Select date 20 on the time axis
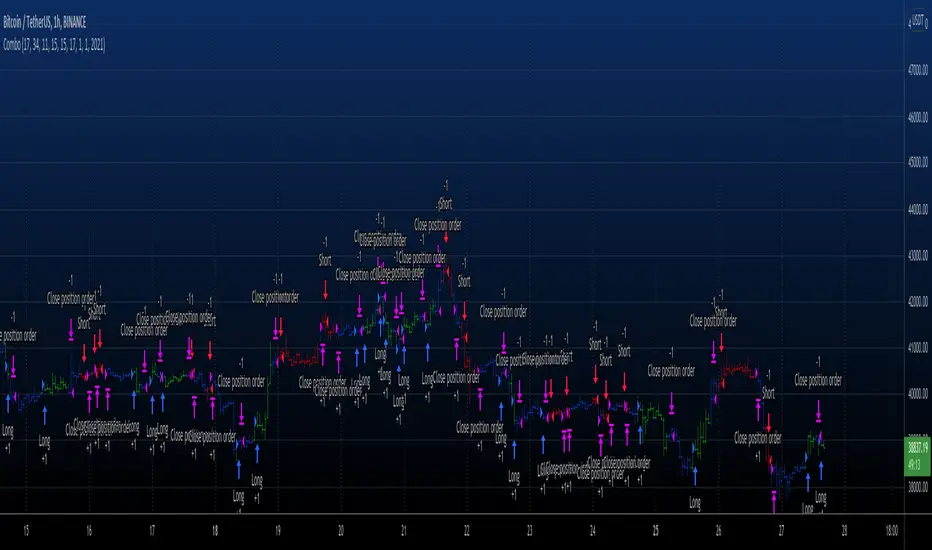Viewport: 932px width, 550px height. [x=341, y=530]
